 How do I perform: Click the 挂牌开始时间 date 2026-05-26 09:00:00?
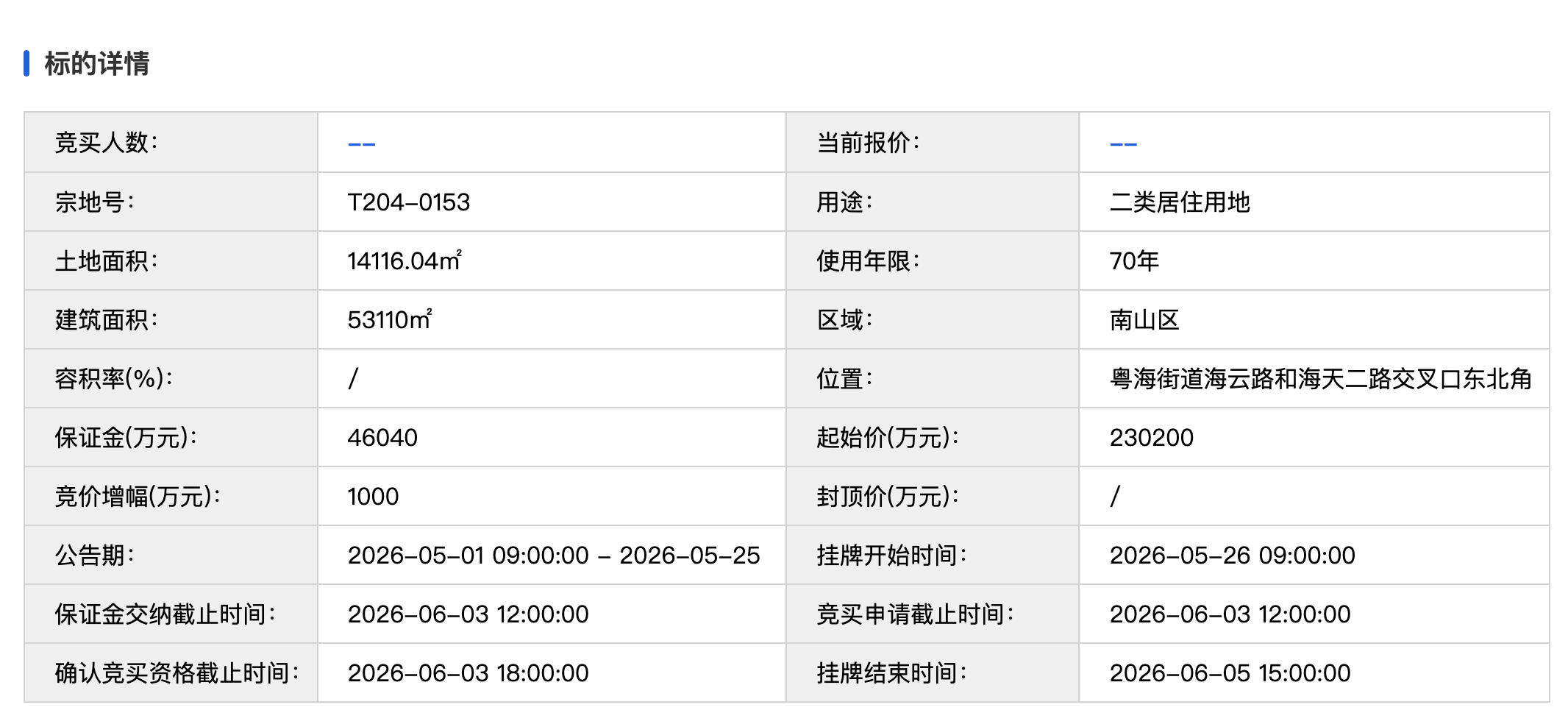[1232, 556]
